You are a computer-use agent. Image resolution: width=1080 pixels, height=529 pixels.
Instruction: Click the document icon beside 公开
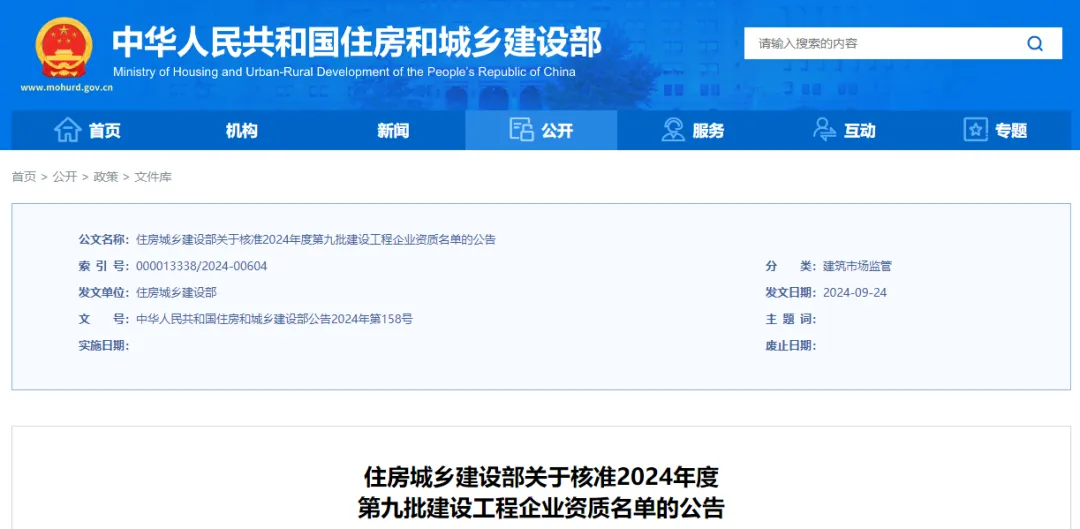(521, 129)
